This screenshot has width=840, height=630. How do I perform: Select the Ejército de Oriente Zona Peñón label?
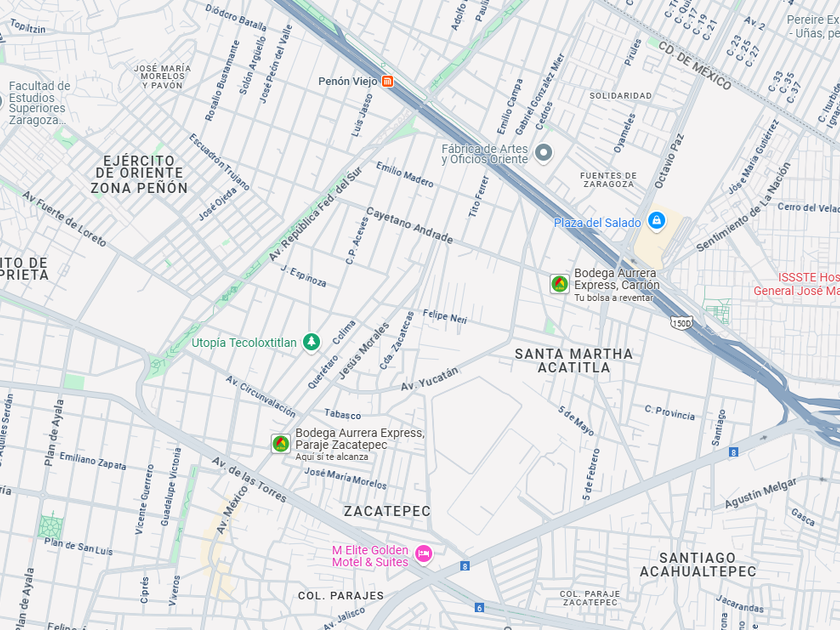pos(139,175)
